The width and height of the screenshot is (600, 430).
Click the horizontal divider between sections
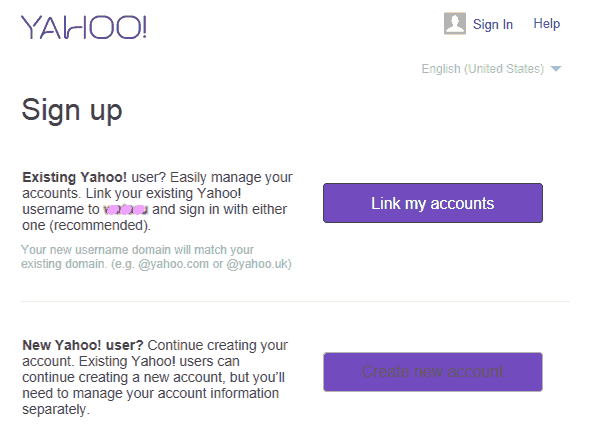click(296, 301)
